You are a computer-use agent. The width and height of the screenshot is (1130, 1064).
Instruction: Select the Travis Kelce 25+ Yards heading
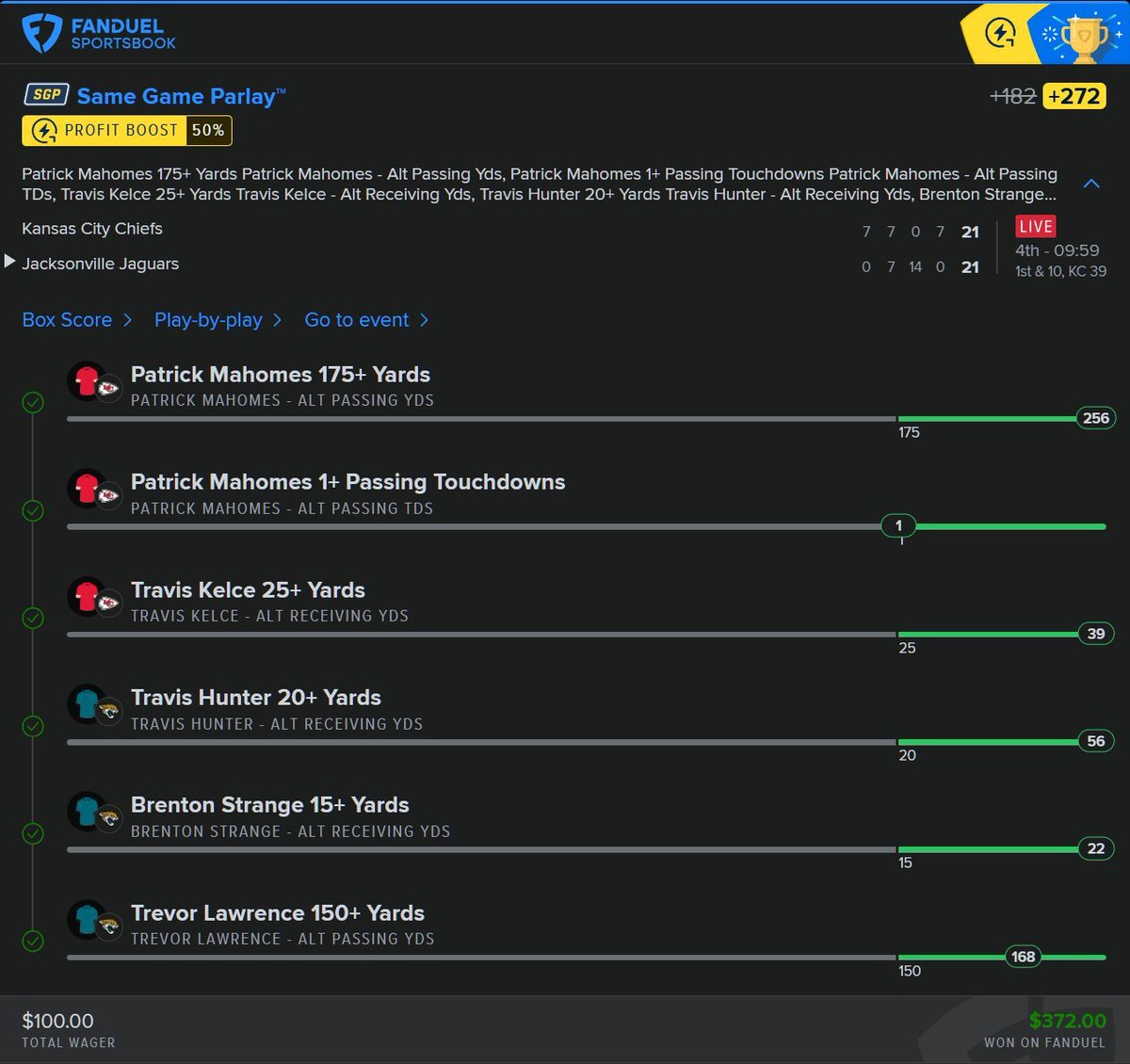[248, 589]
